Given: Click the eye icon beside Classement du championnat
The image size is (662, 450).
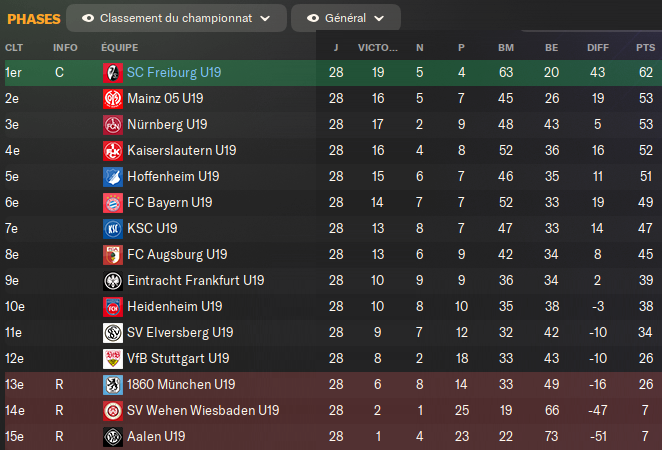Looking at the screenshot, I should click(88, 18).
